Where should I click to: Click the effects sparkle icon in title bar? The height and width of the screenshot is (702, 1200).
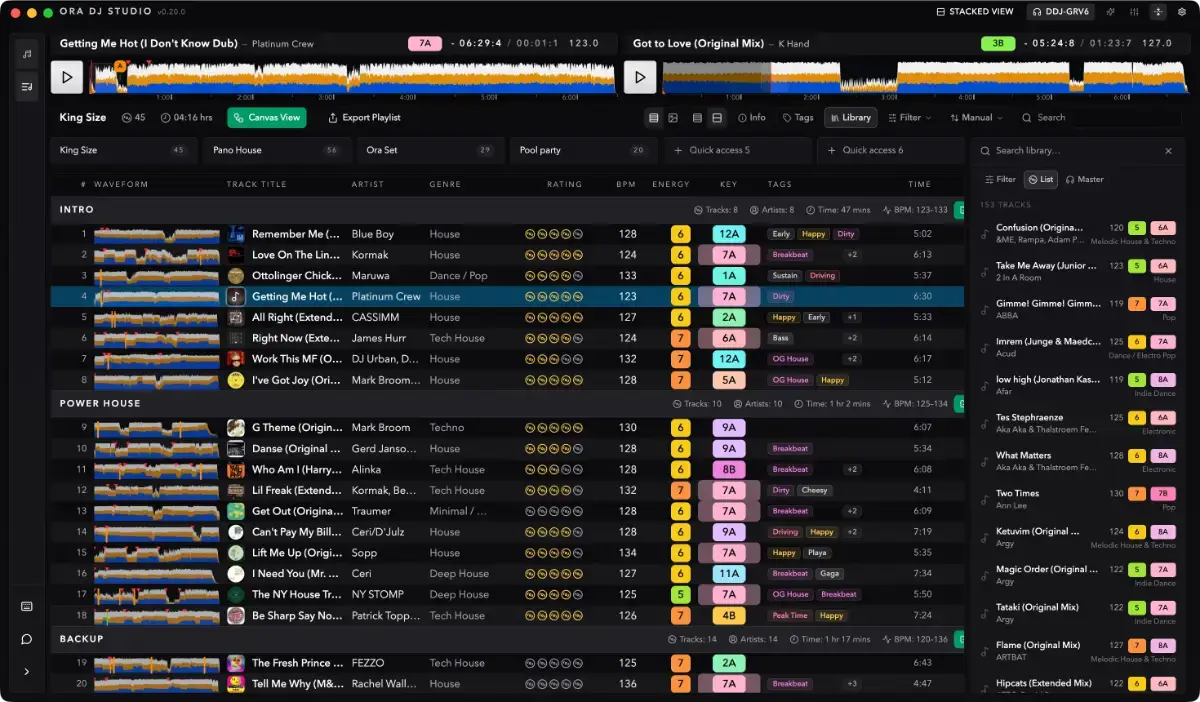pyautogui.click(x=1109, y=12)
